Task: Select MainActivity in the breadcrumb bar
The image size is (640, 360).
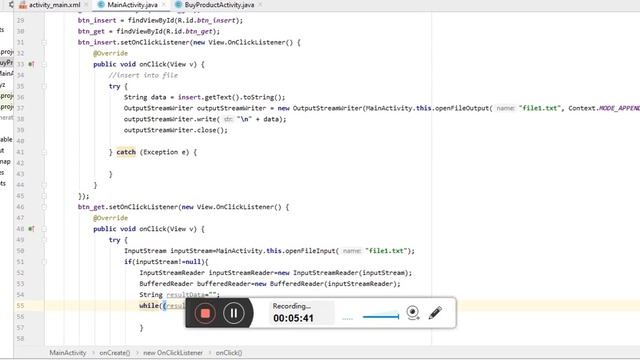Action: click(x=68, y=353)
